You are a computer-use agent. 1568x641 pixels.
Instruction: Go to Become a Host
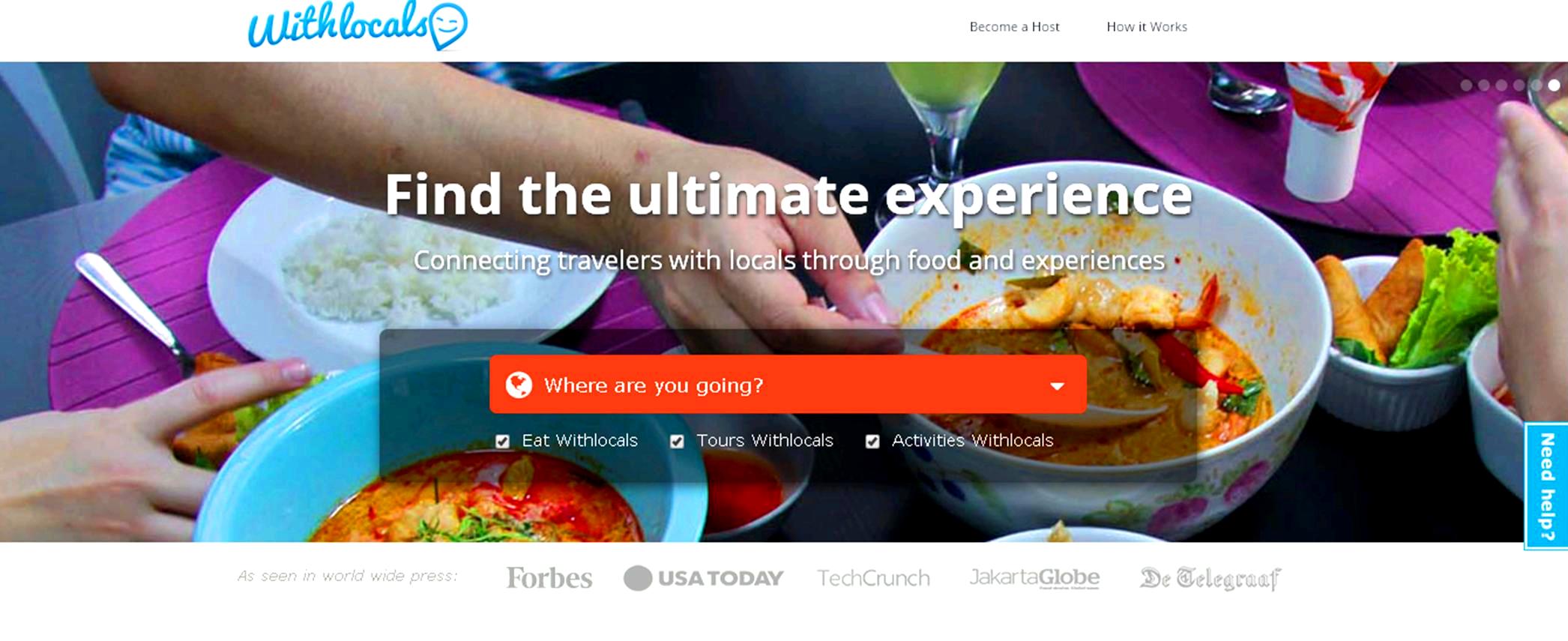point(1014,27)
